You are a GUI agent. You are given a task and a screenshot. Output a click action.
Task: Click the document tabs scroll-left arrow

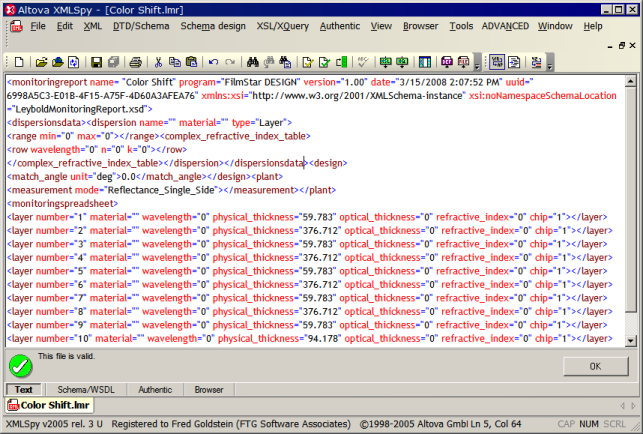[x=622, y=406]
